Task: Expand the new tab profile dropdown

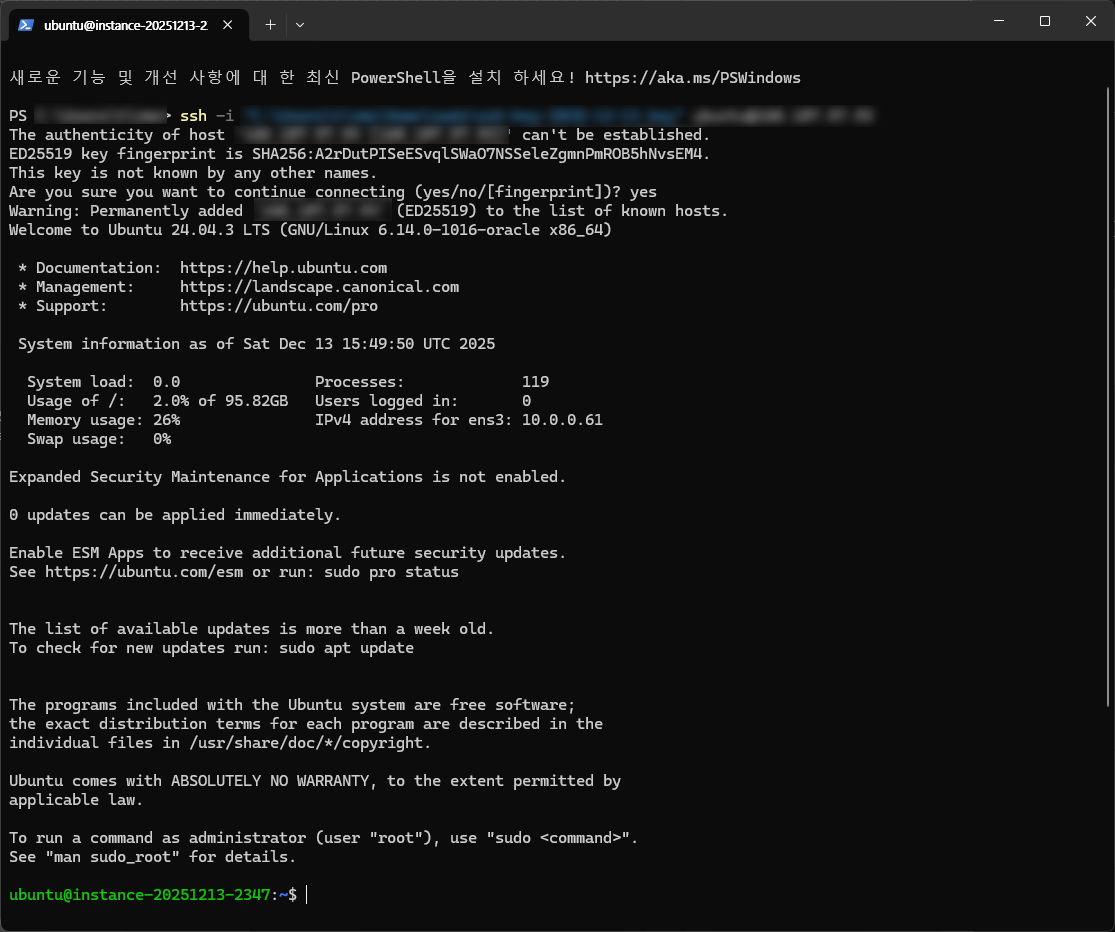Action: pos(300,25)
